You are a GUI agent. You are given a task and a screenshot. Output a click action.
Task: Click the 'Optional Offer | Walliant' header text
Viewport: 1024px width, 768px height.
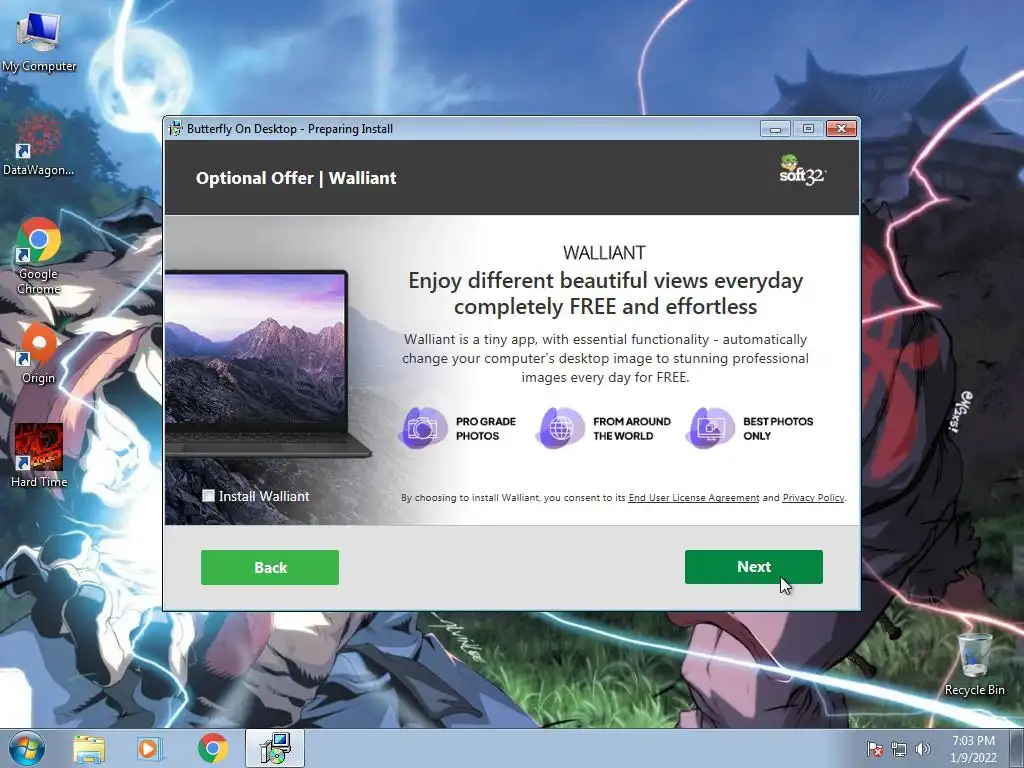coord(296,178)
